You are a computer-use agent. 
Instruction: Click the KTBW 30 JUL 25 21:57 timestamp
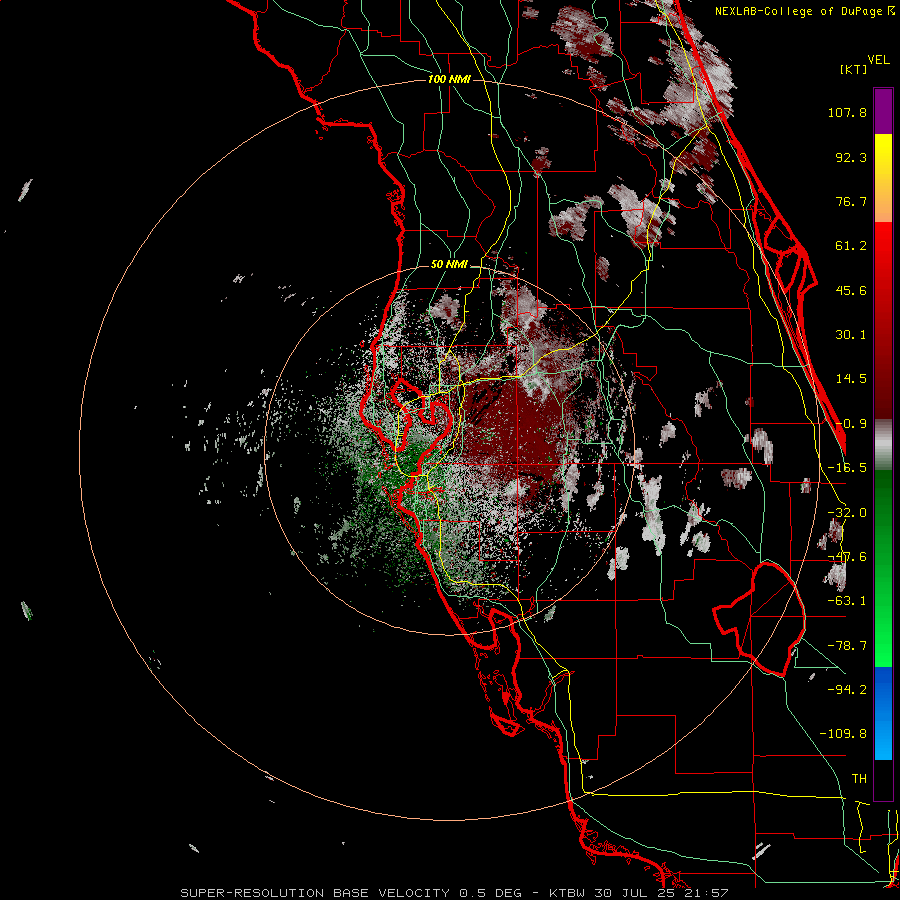(x=639, y=893)
